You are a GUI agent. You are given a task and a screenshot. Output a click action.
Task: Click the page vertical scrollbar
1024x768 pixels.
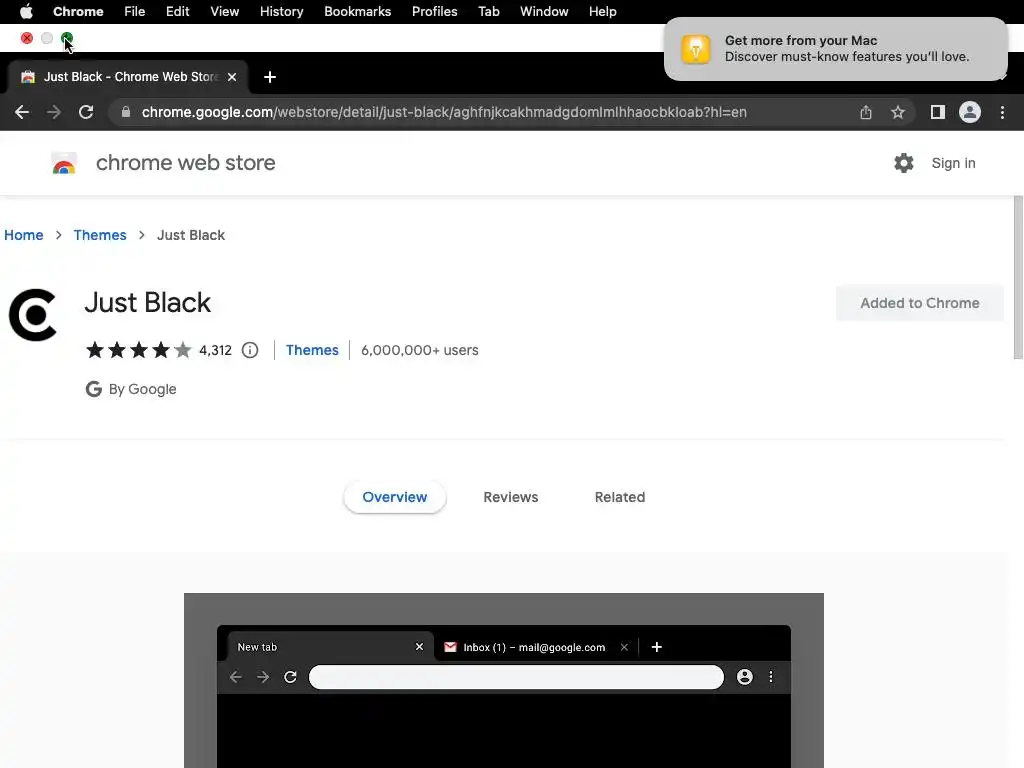[x=1018, y=277]
